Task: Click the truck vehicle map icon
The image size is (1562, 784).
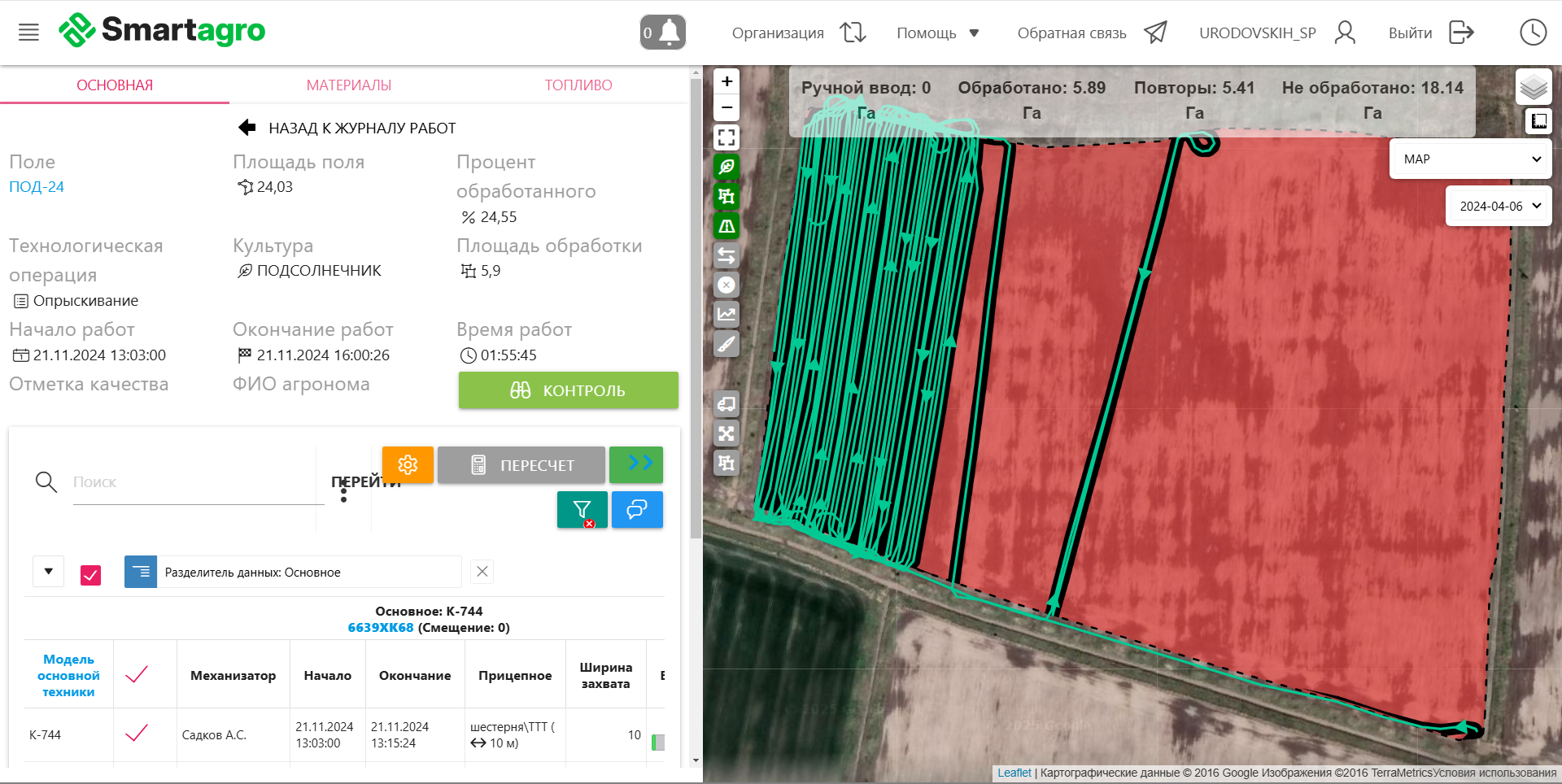Action: 726,404
